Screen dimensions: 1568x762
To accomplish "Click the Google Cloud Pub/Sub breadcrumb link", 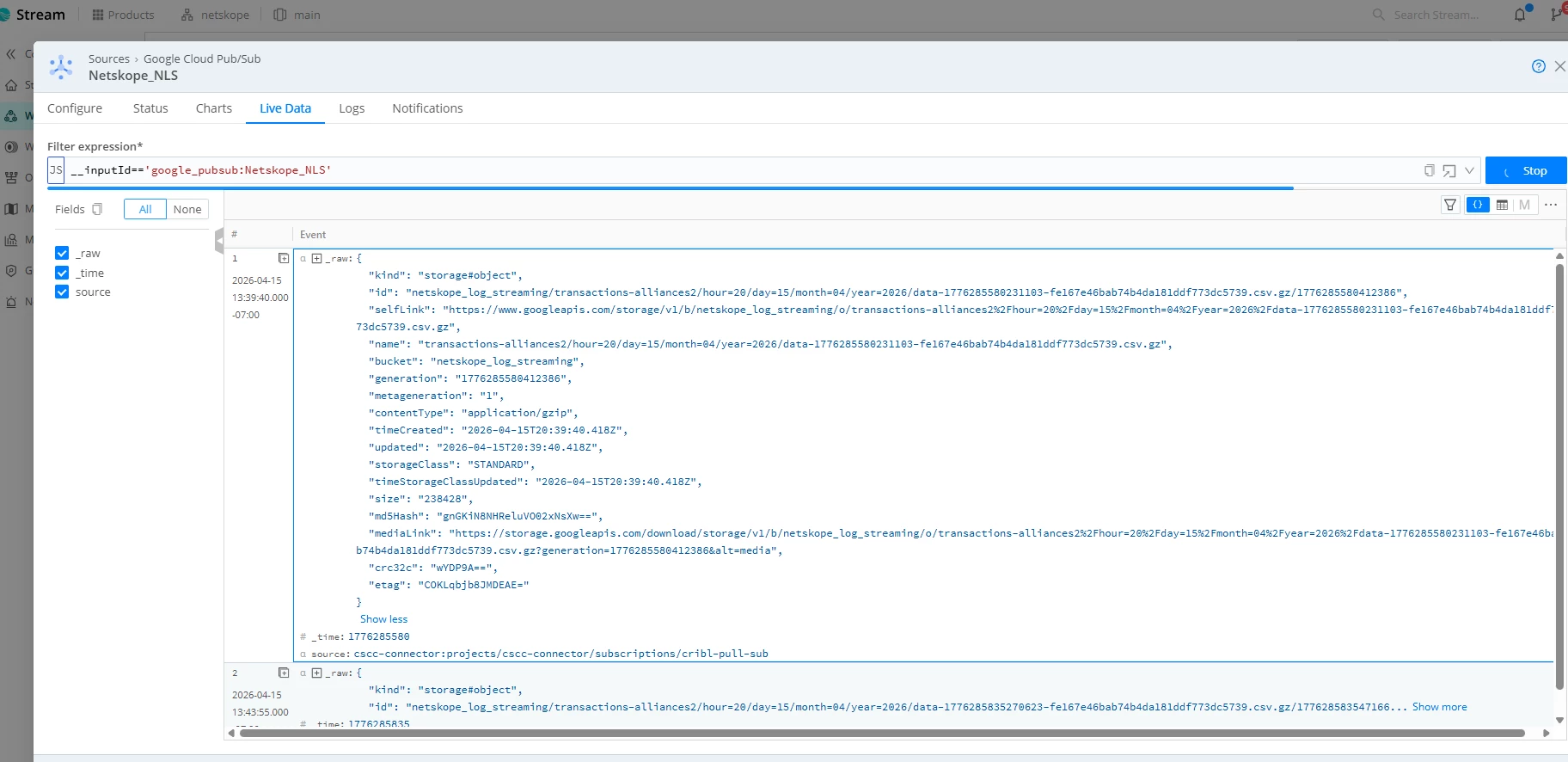I will point(202,58).
